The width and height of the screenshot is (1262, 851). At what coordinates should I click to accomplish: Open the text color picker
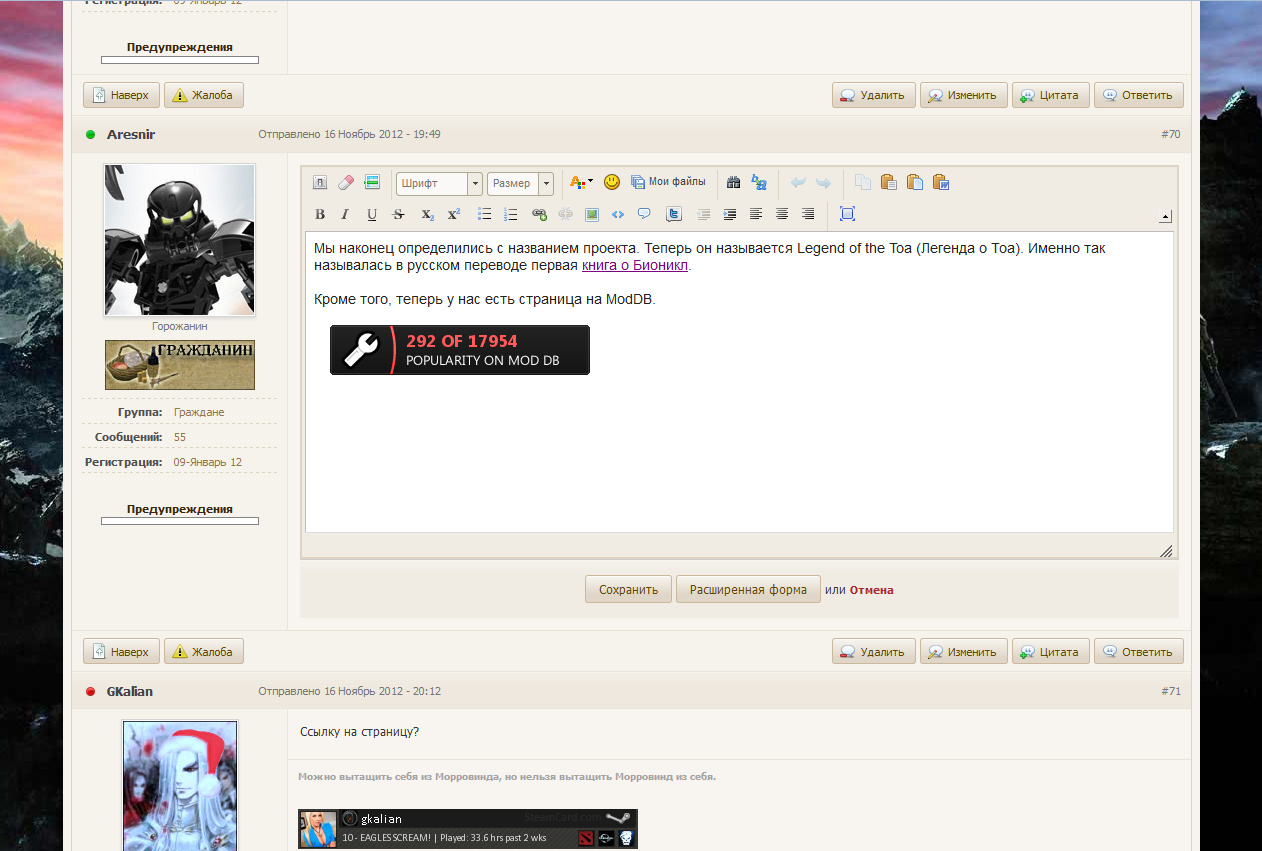coord(581,182)
